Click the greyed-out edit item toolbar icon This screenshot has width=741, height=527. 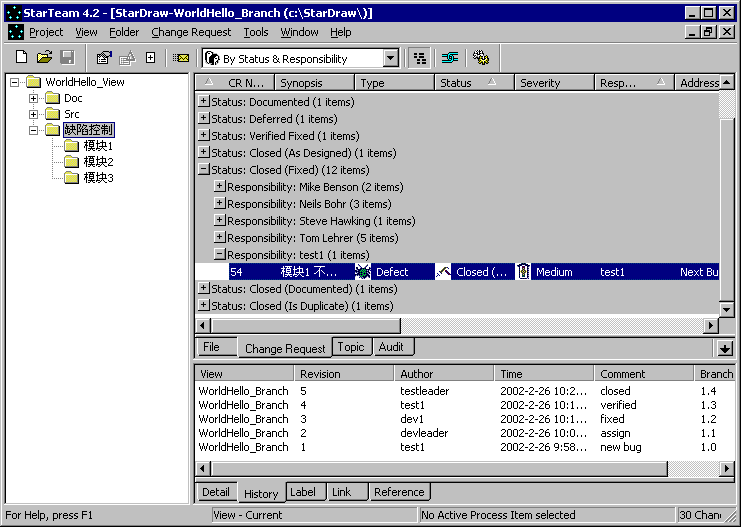(x=128, y=58)
